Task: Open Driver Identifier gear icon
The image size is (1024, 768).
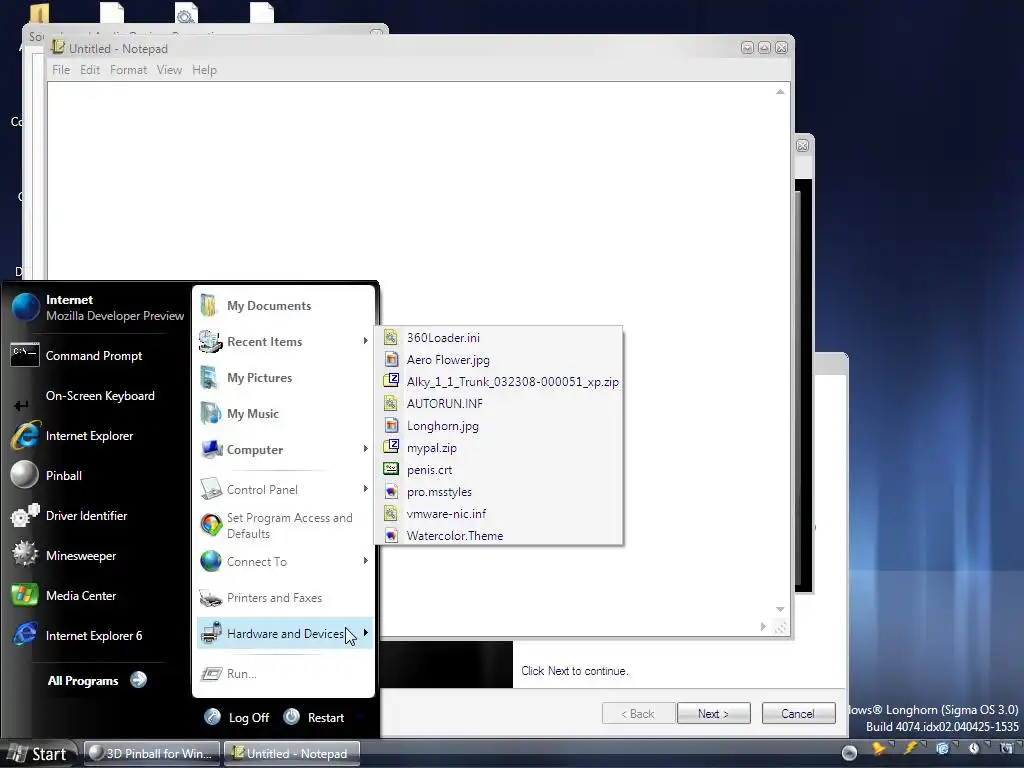Action: point(25,516)
